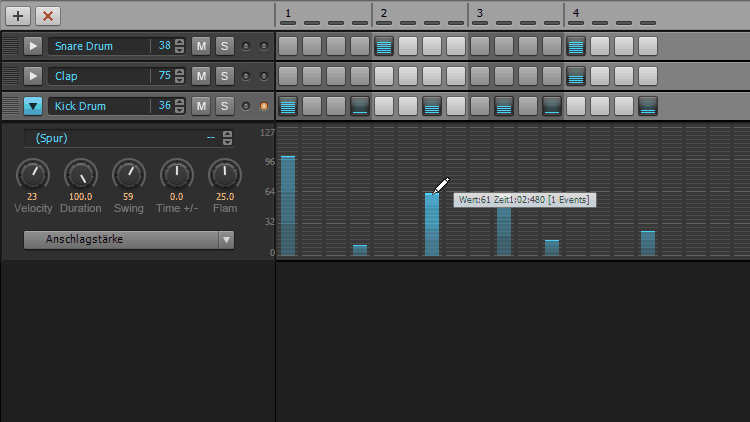
Task: Disable Kick Drum third step of beat 2
Action: coord(432,106)
